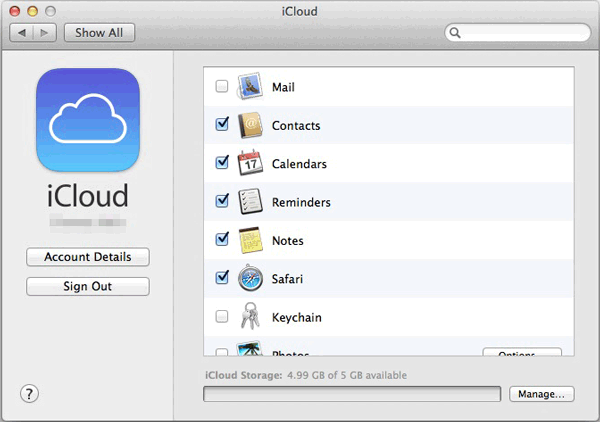Click the iCloud window title
The width and height of the screenshot is (600, 422).
[x=300, y=11]
